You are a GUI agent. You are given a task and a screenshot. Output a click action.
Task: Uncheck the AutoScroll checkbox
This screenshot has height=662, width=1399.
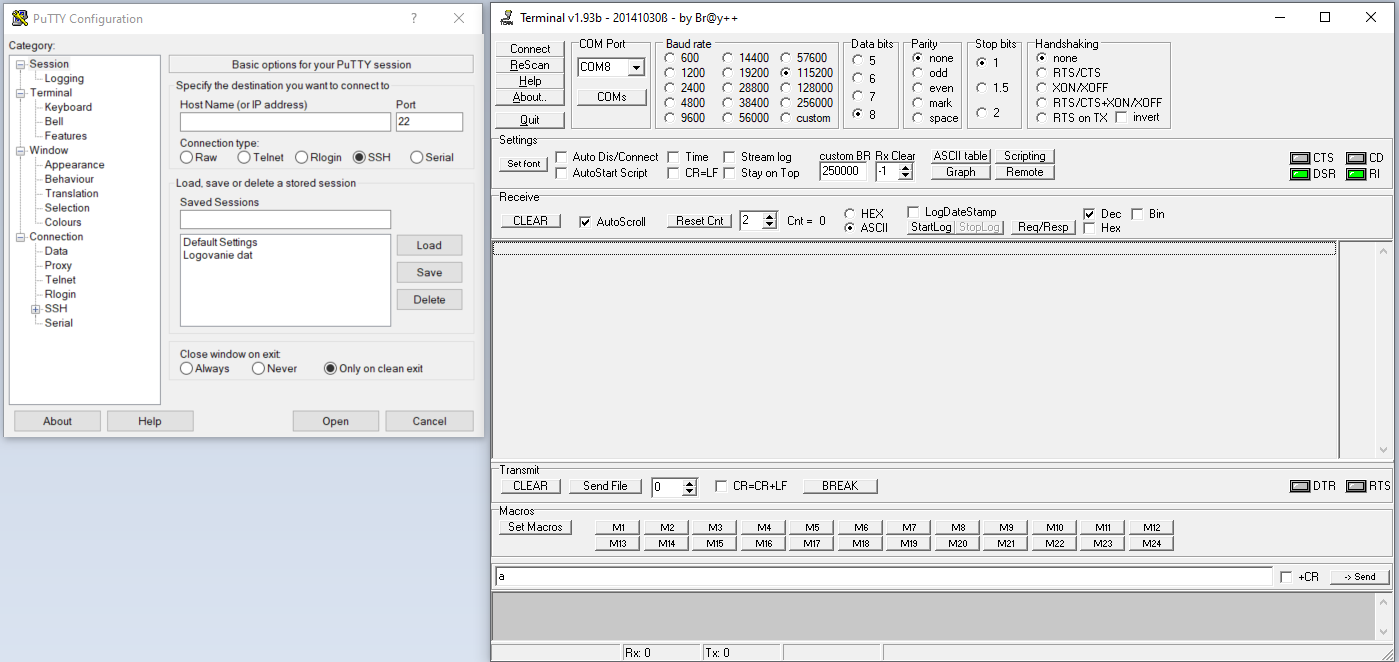(x=585, y=222)
